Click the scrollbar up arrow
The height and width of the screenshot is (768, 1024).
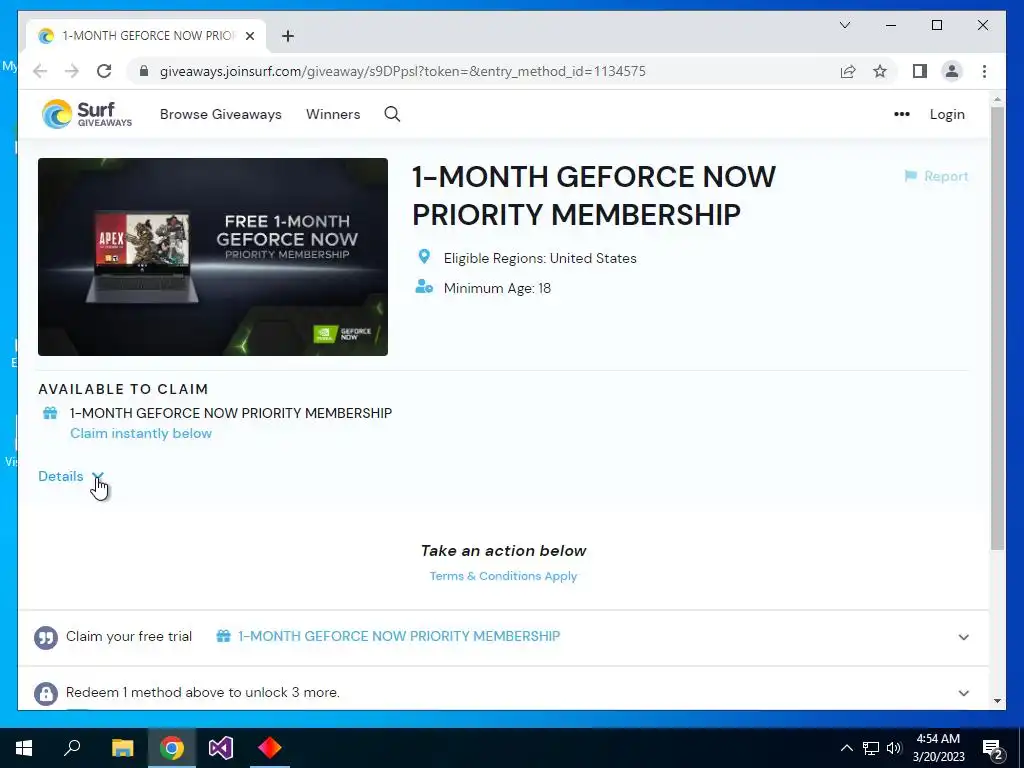(x=997, y=100)
